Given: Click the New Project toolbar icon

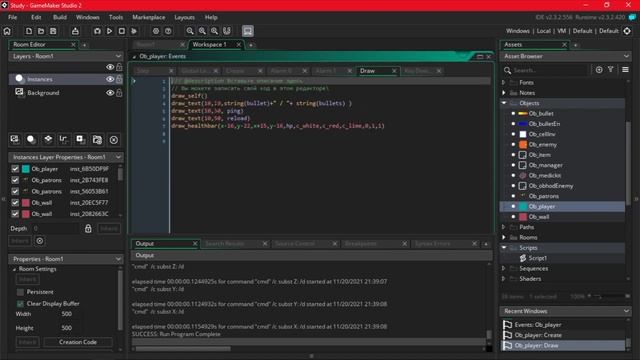Looking at the screenshot, I should click(29, 31).
